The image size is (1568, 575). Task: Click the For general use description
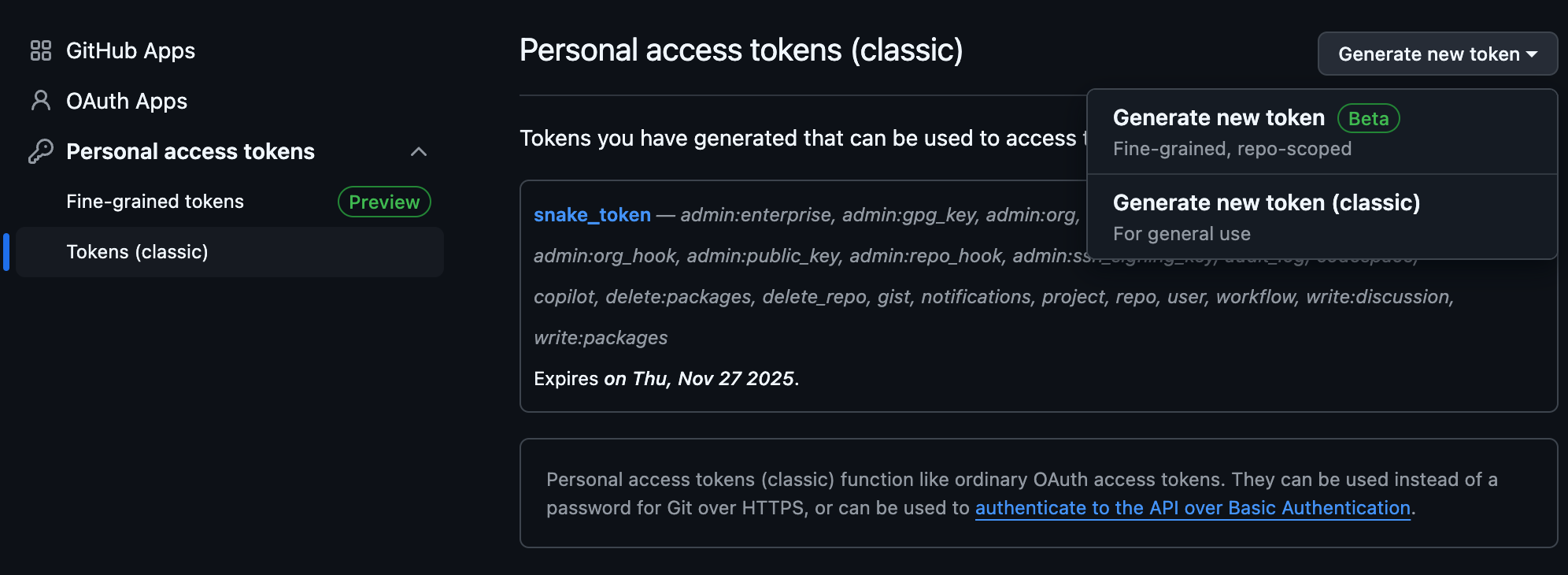click(1182, 234)
